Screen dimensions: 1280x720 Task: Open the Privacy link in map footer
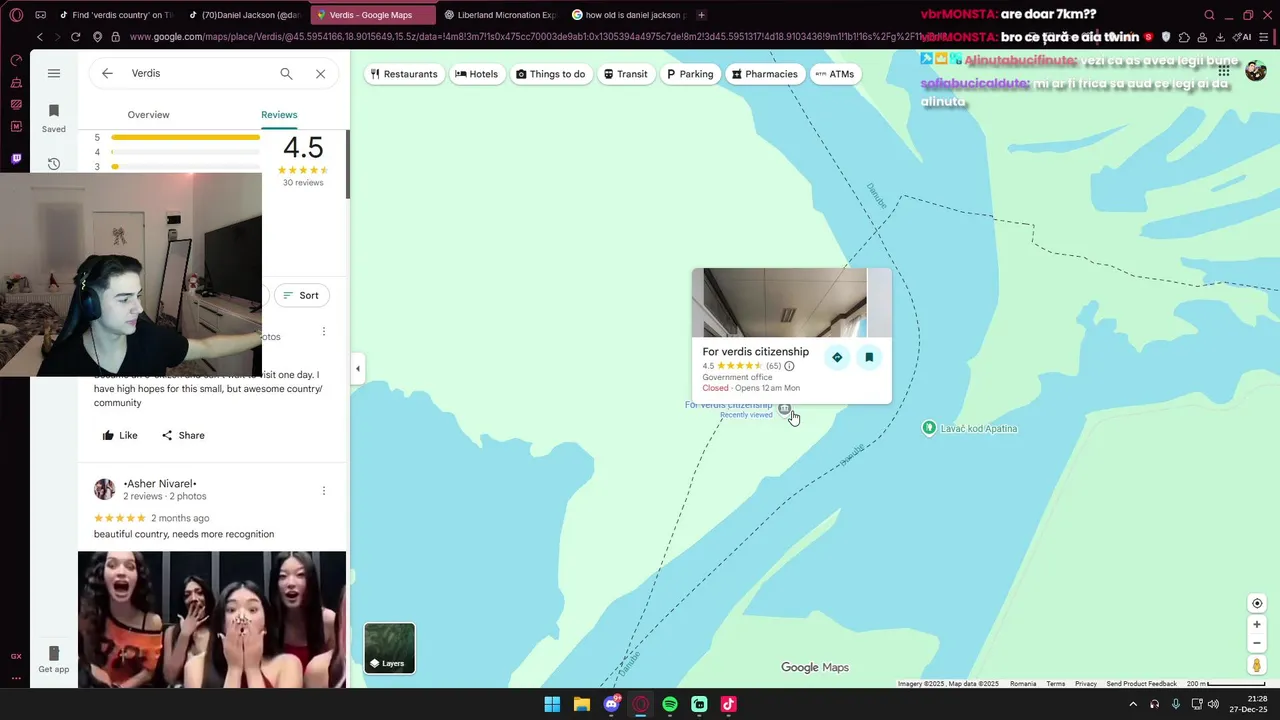1086,684
